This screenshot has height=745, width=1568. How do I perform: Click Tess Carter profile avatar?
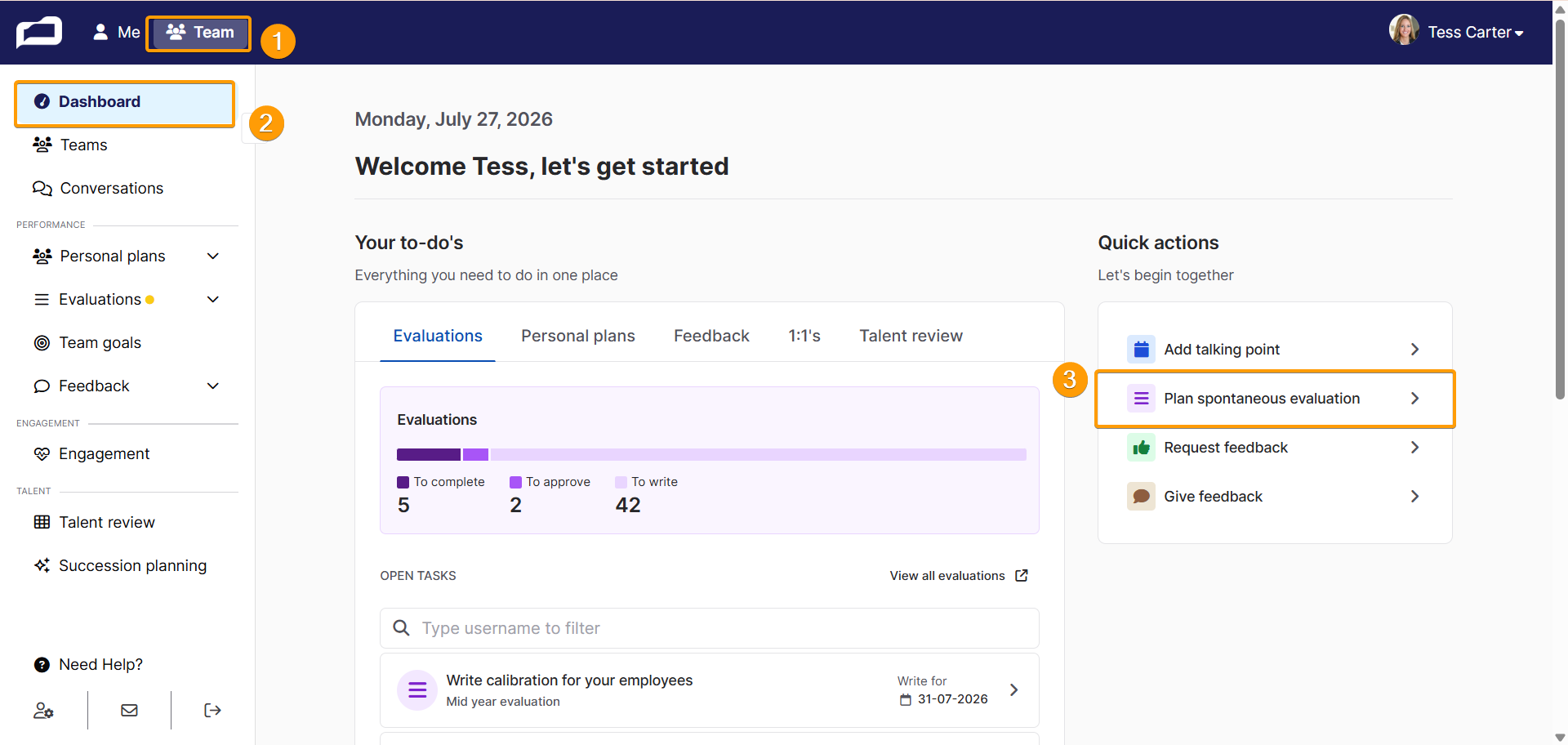[x=1404, y=30]
